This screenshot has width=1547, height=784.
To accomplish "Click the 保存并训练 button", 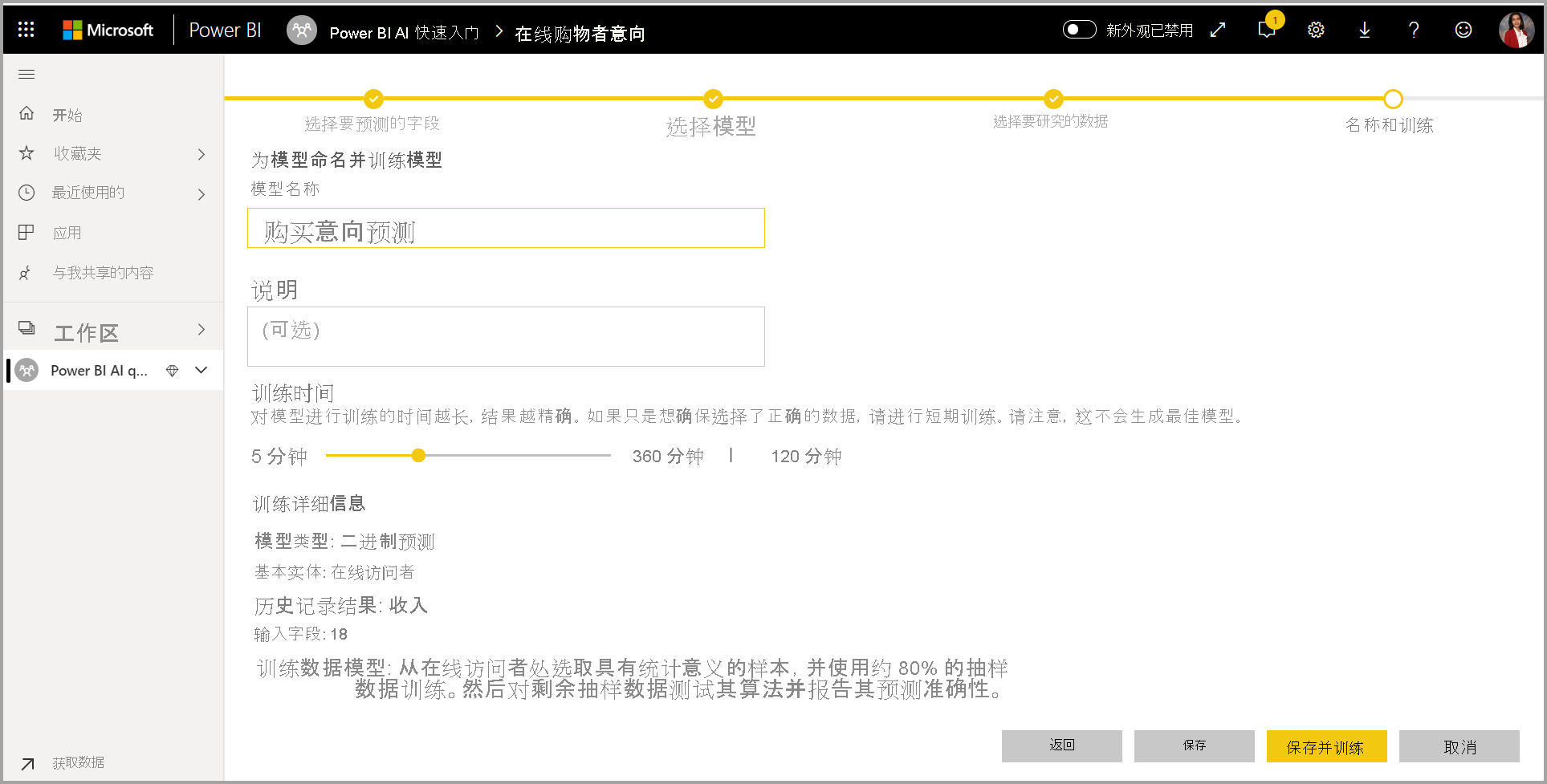I will pyautogui.click(x=1326, y=745).
